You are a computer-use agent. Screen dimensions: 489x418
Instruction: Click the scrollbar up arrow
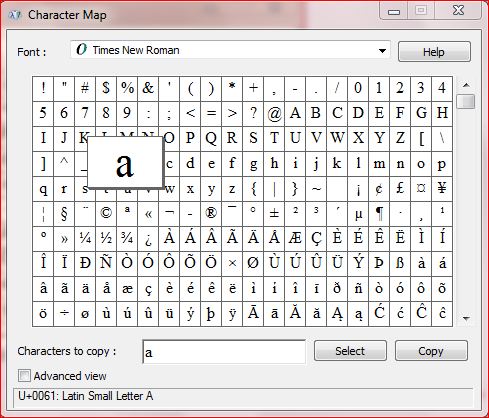pyautogui.click(x=466, y=85)
